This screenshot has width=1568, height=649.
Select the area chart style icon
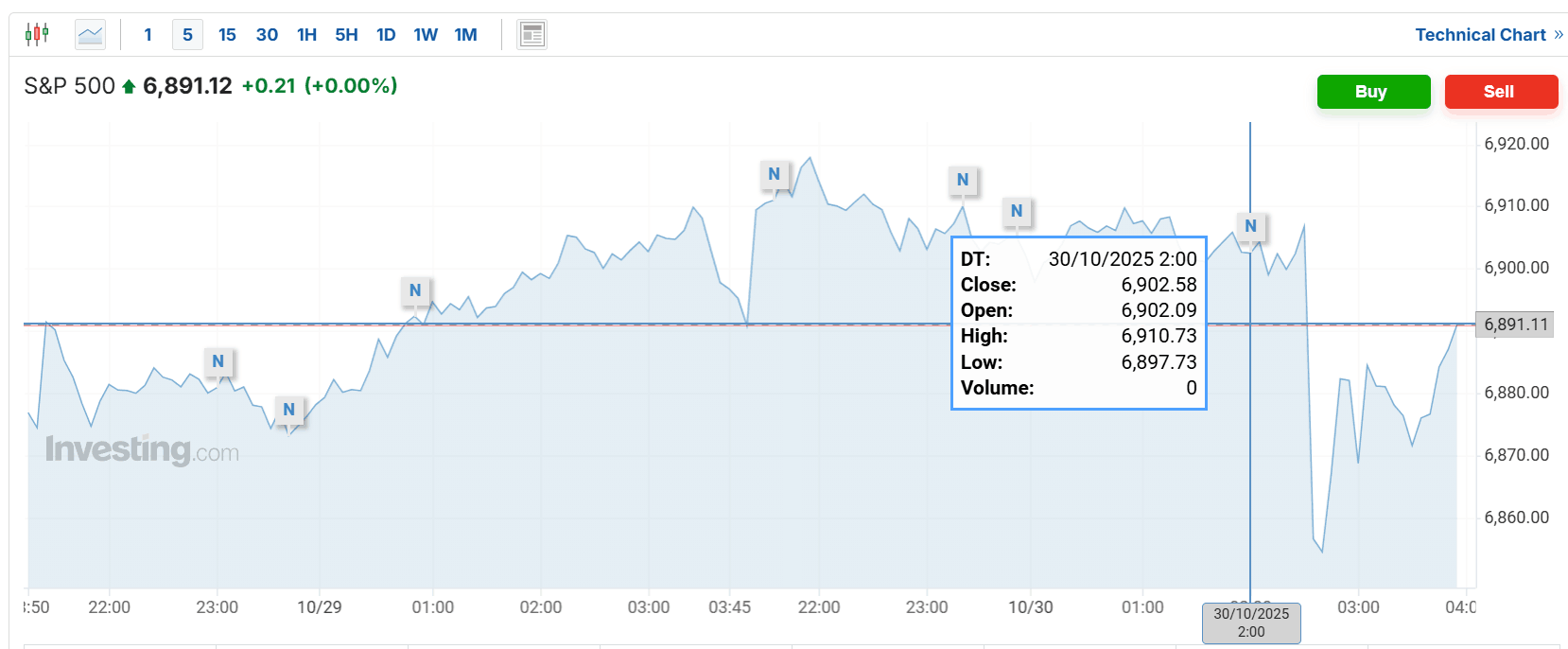pyautogui.click(x=91, y=35)
